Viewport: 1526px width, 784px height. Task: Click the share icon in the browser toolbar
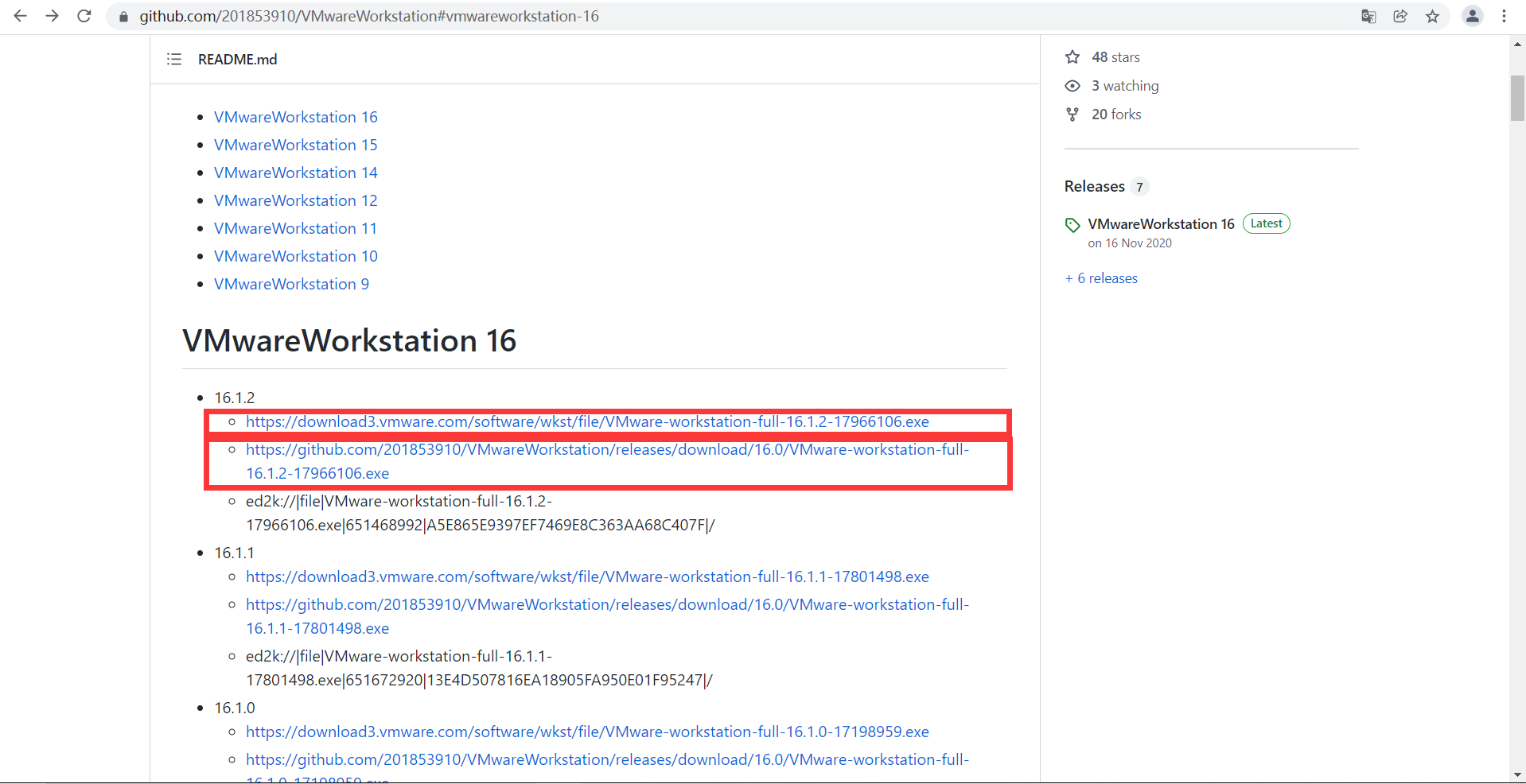coord(1400,16)
